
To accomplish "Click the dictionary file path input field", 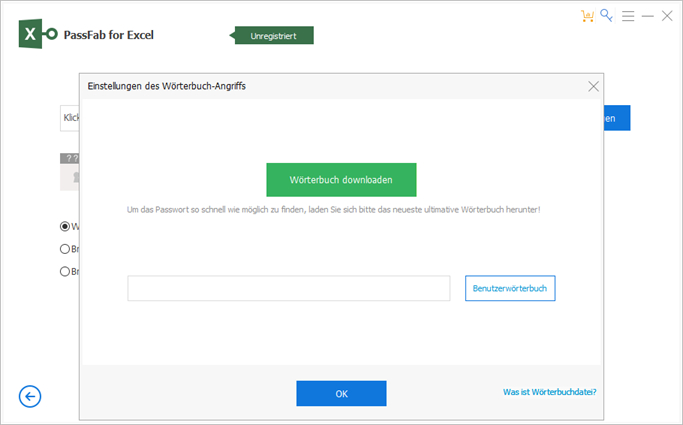I will click(288, 288).
